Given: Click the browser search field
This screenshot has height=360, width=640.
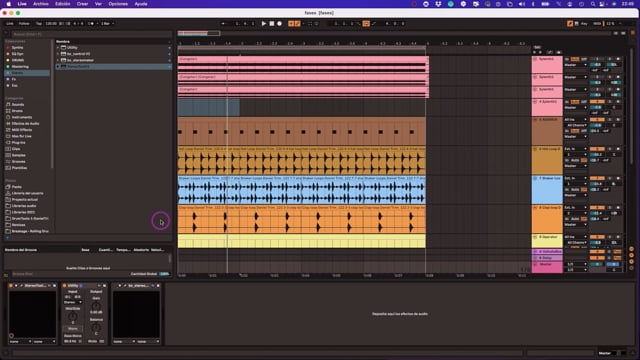Looking at the screenshot, I should tap(92, 34).
